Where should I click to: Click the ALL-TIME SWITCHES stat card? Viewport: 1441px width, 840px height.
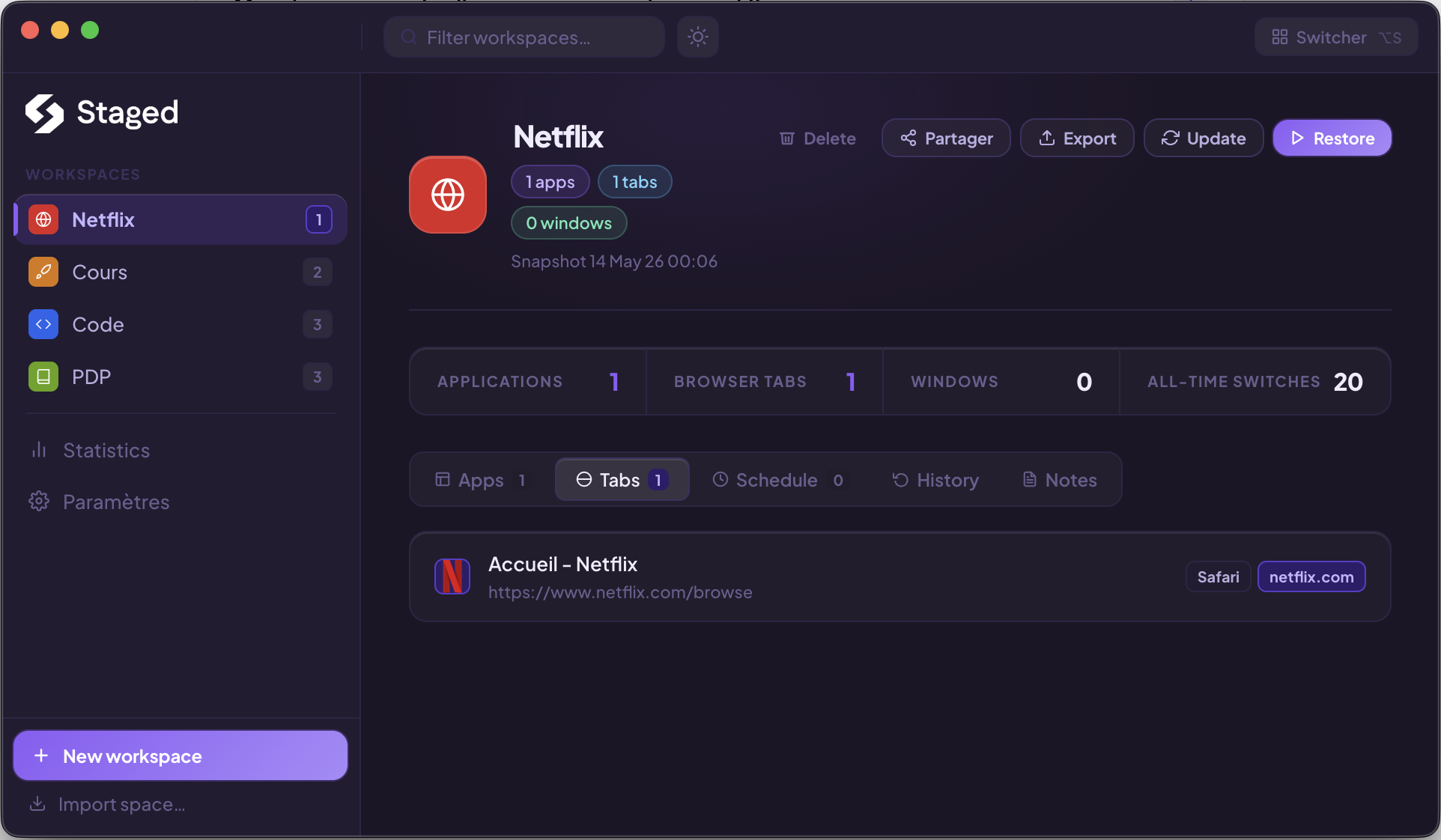(x=1255, y=382)
